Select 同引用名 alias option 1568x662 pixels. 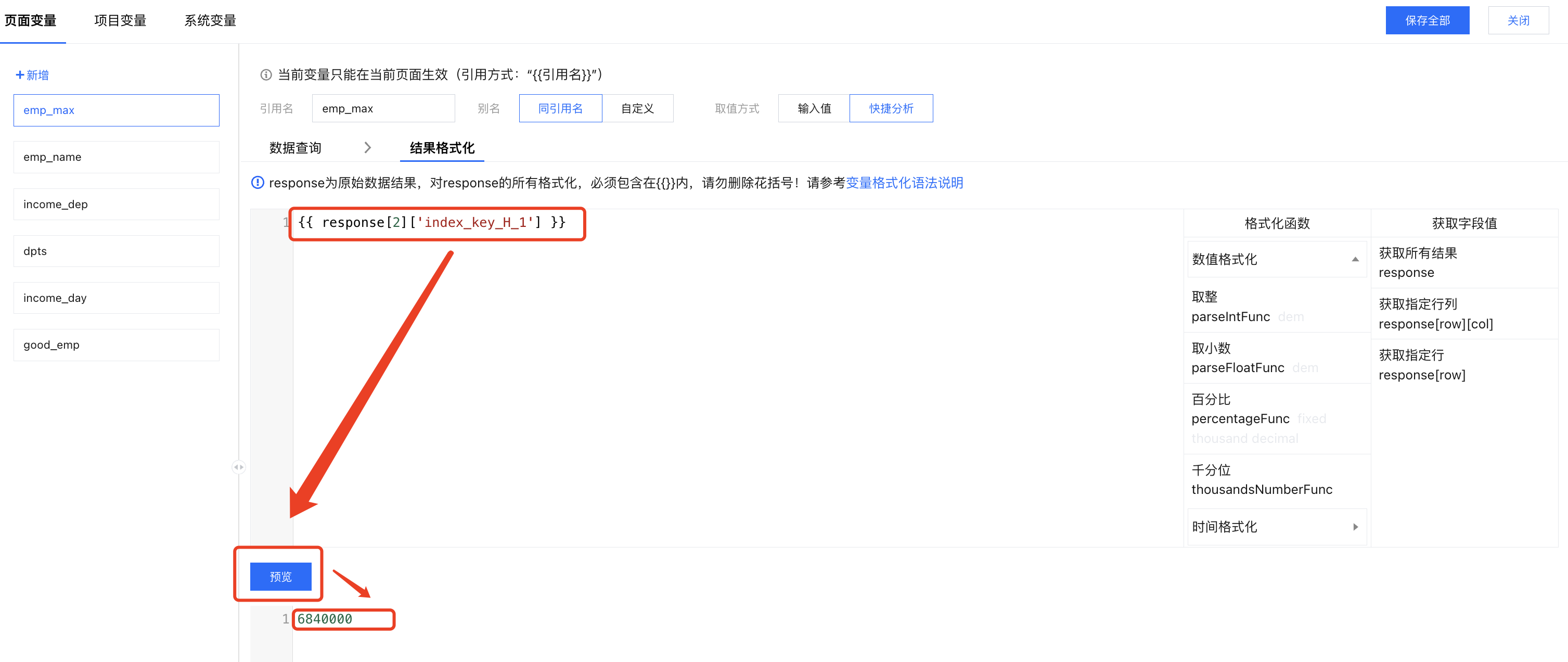[560, 108]
